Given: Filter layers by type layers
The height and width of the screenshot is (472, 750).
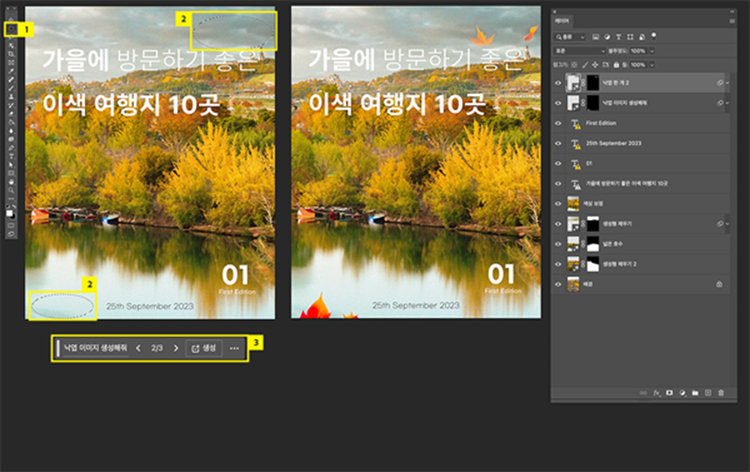Looking at the screenshot, I should (x=618, y=37).
